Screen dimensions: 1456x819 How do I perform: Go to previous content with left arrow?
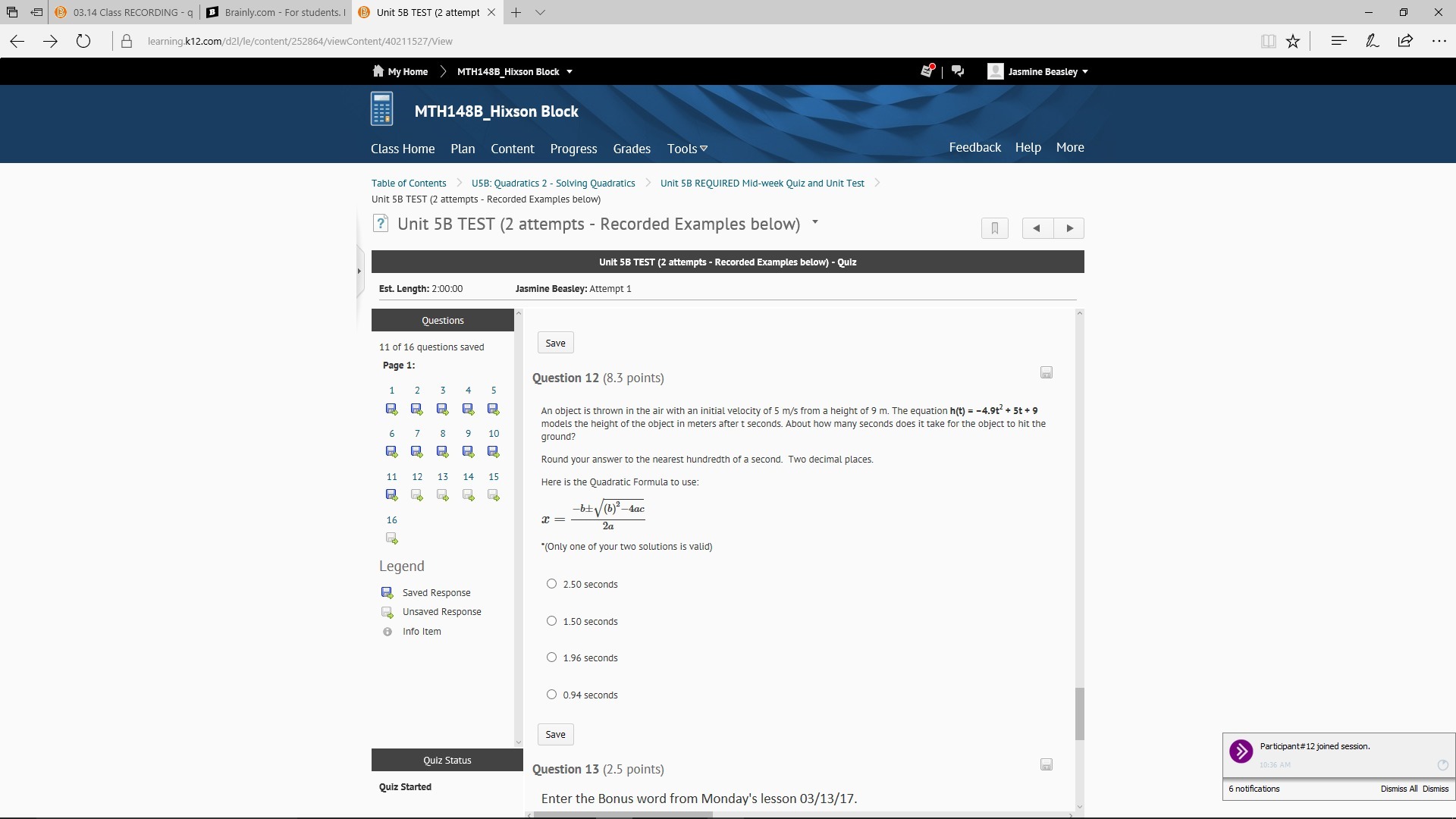(x=1037, y=228)
